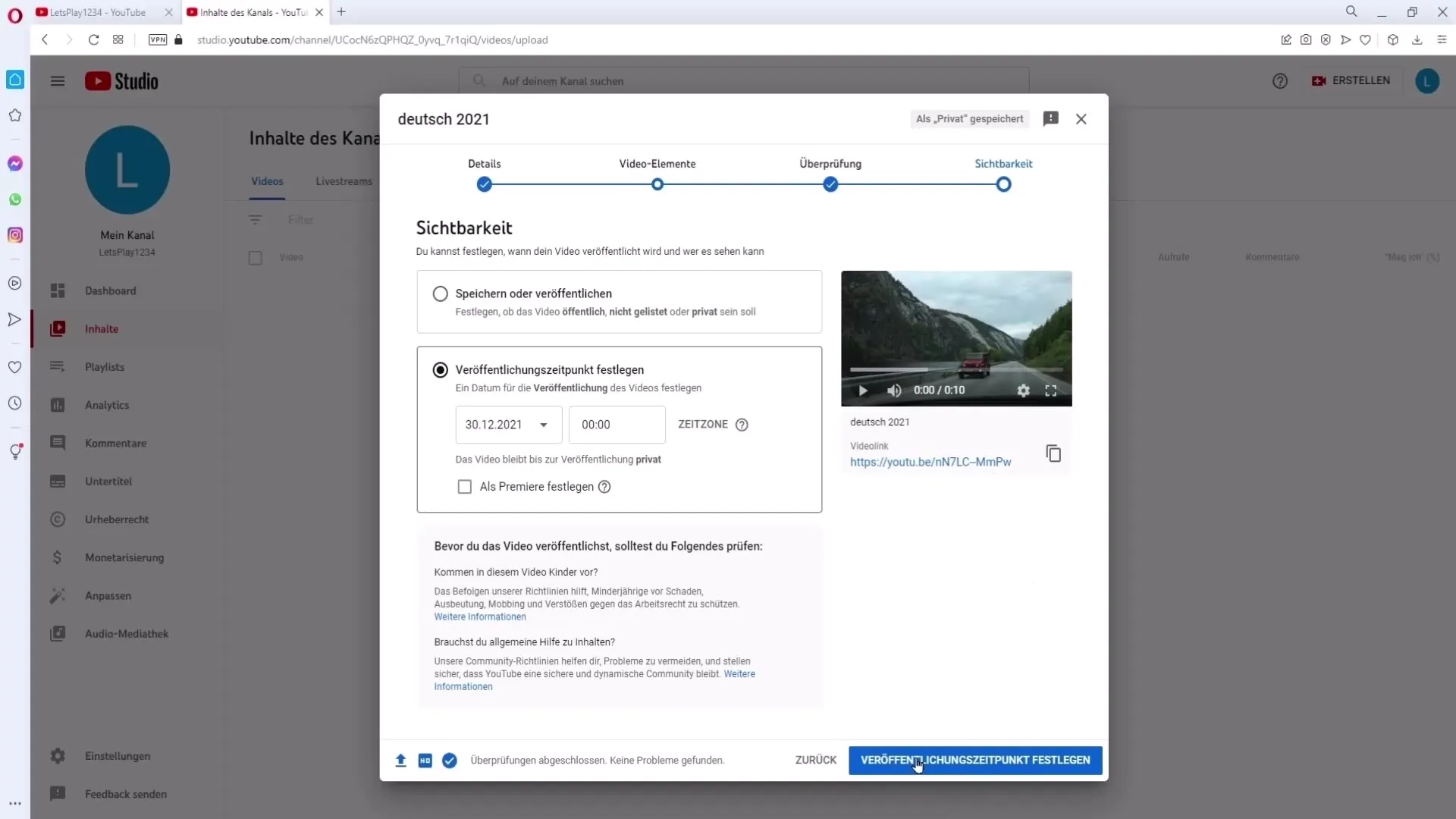Click the filter icon in content list

coord(255,220)
